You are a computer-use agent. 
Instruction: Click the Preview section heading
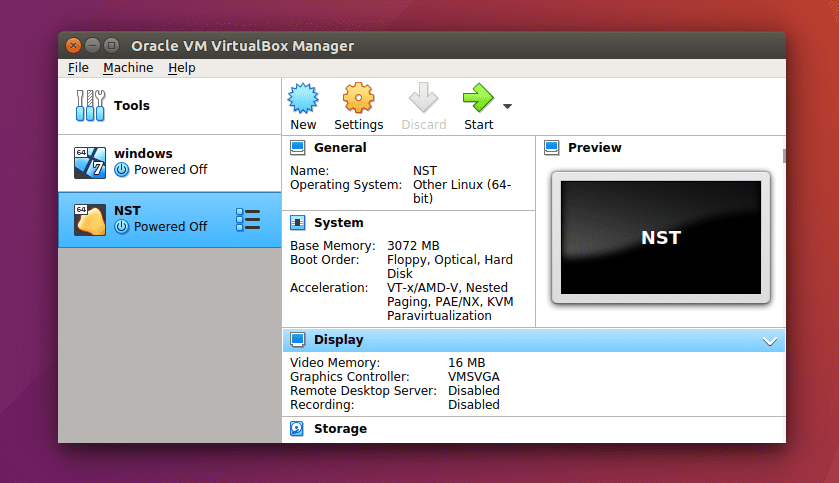pos(594,148)
